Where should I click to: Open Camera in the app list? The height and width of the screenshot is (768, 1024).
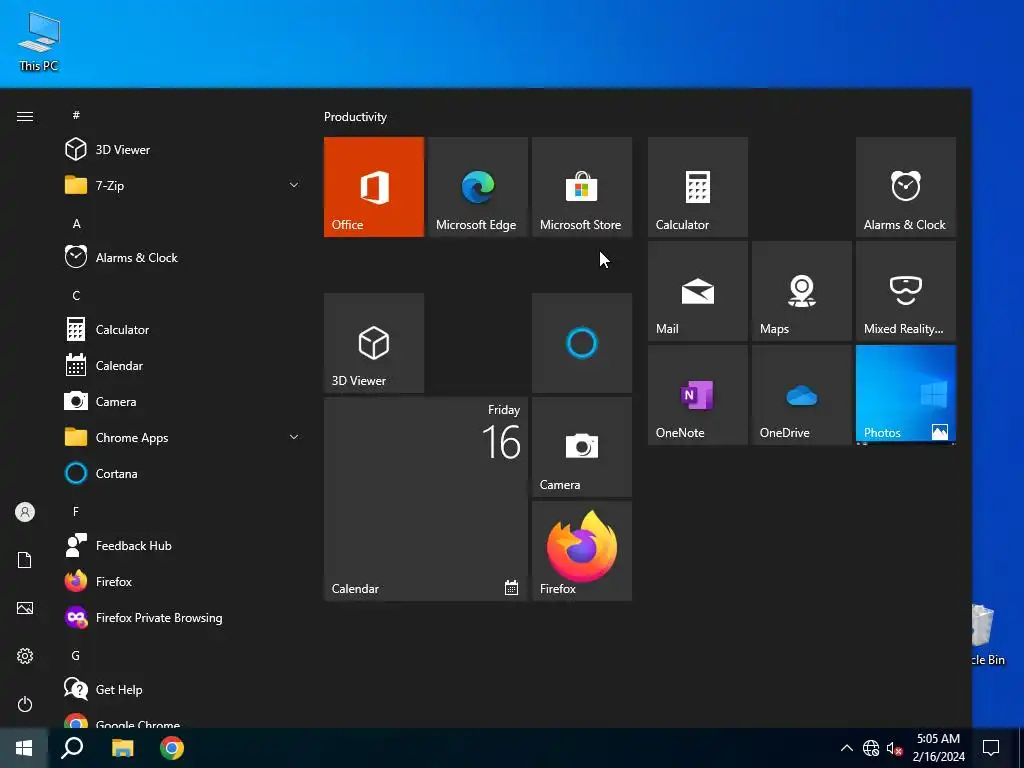click(183, 402)
